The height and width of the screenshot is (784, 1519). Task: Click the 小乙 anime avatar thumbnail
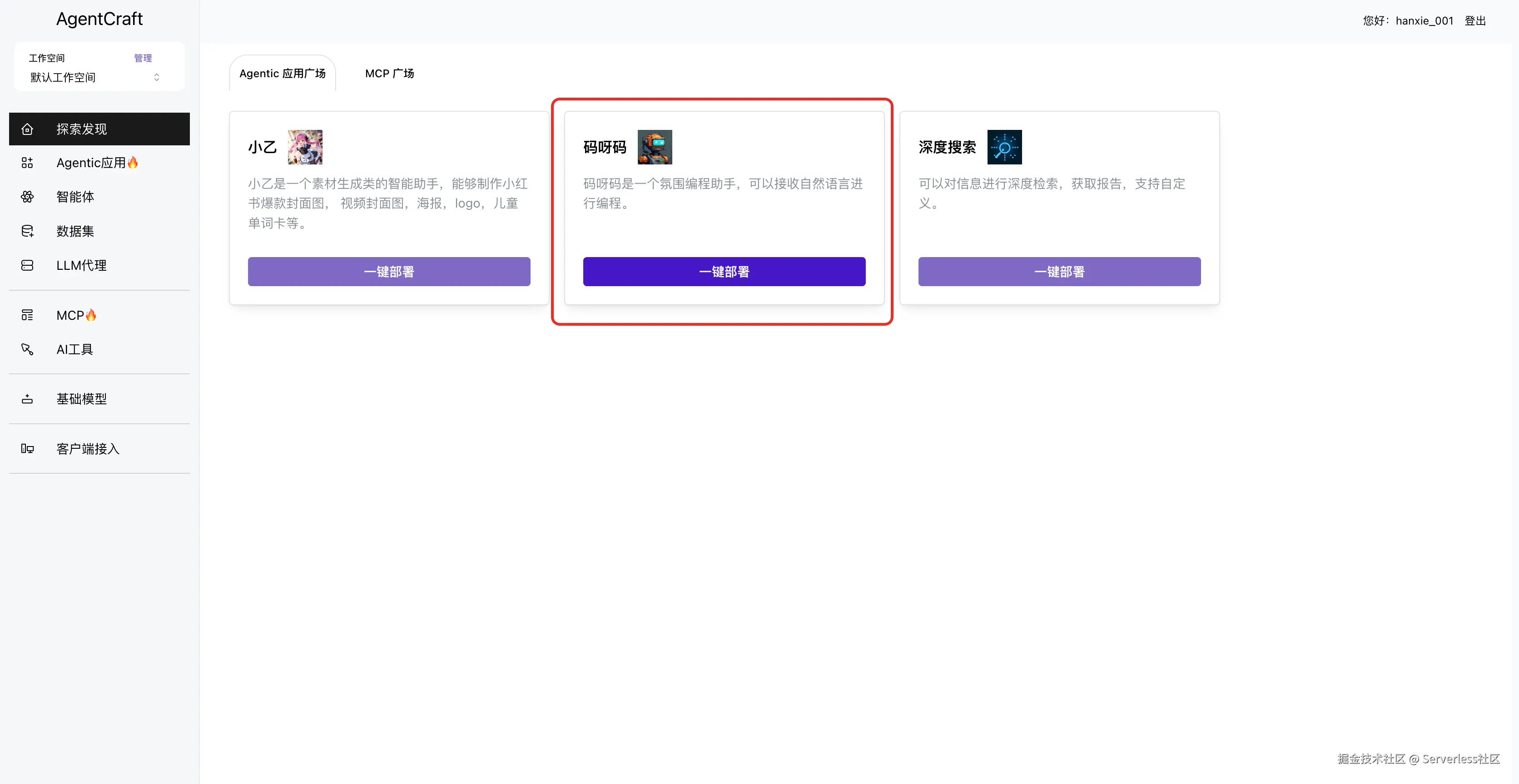[x=305, y=147]
